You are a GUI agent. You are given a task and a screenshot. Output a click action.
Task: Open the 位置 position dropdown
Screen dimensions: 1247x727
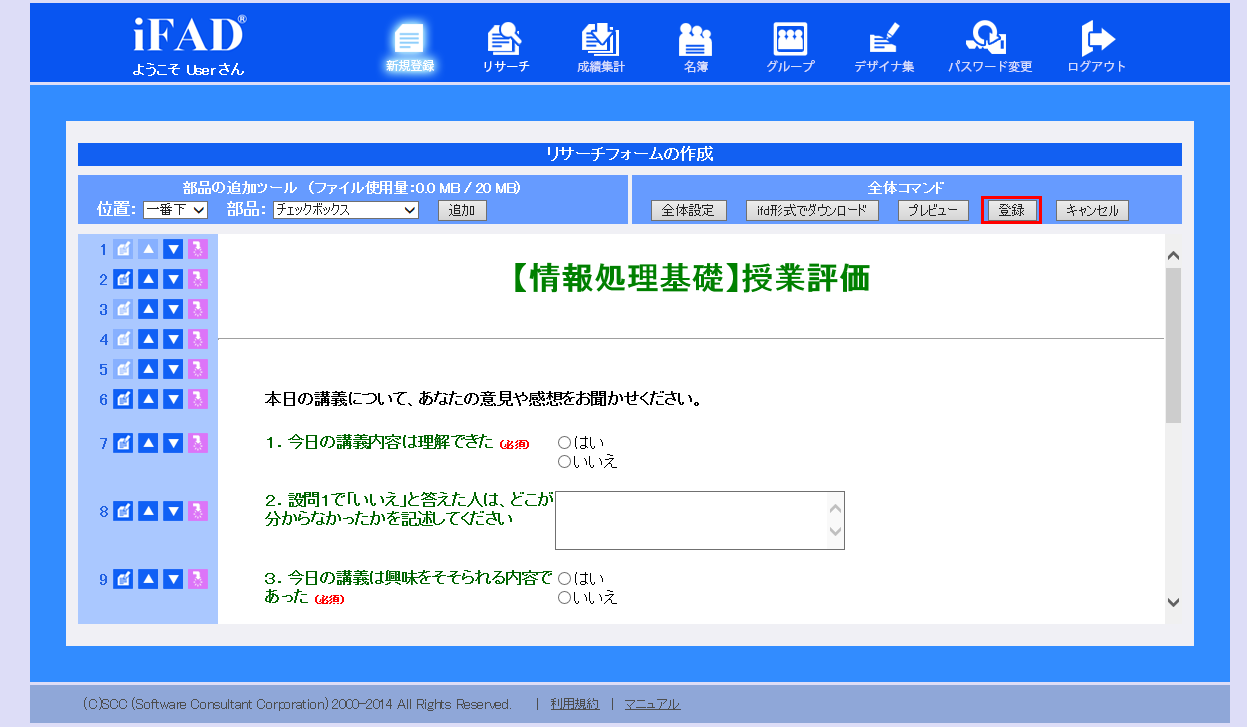[175, 210]
